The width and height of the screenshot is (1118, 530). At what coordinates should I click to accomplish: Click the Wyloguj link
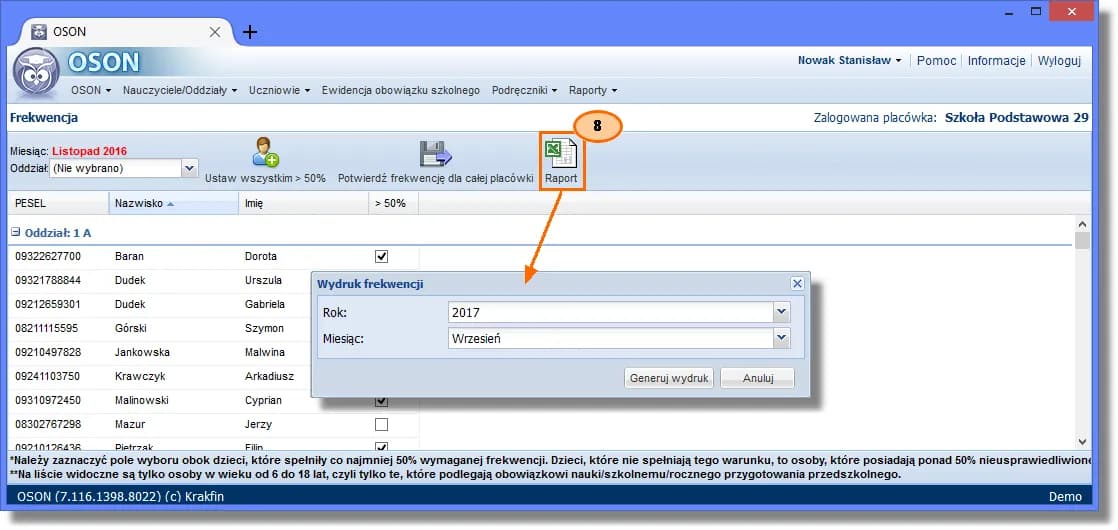pyautogui.click(x=1059, y=60)
